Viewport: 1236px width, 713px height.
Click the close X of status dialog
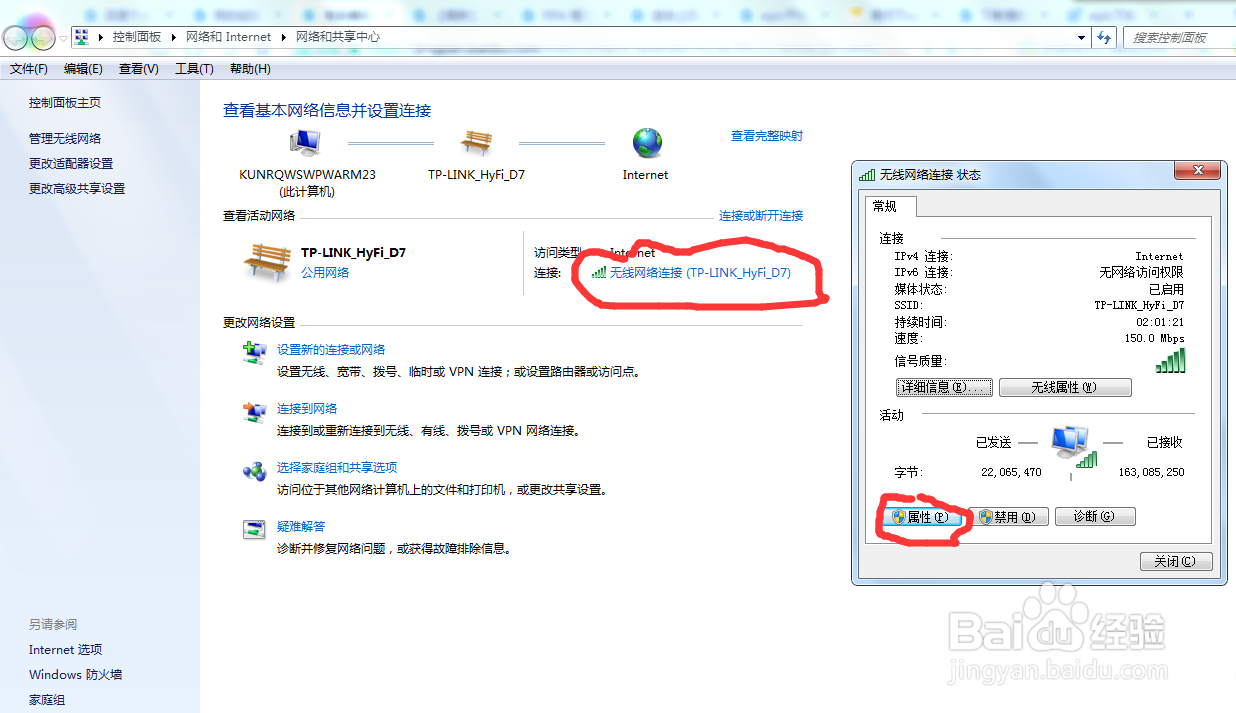1198,172
